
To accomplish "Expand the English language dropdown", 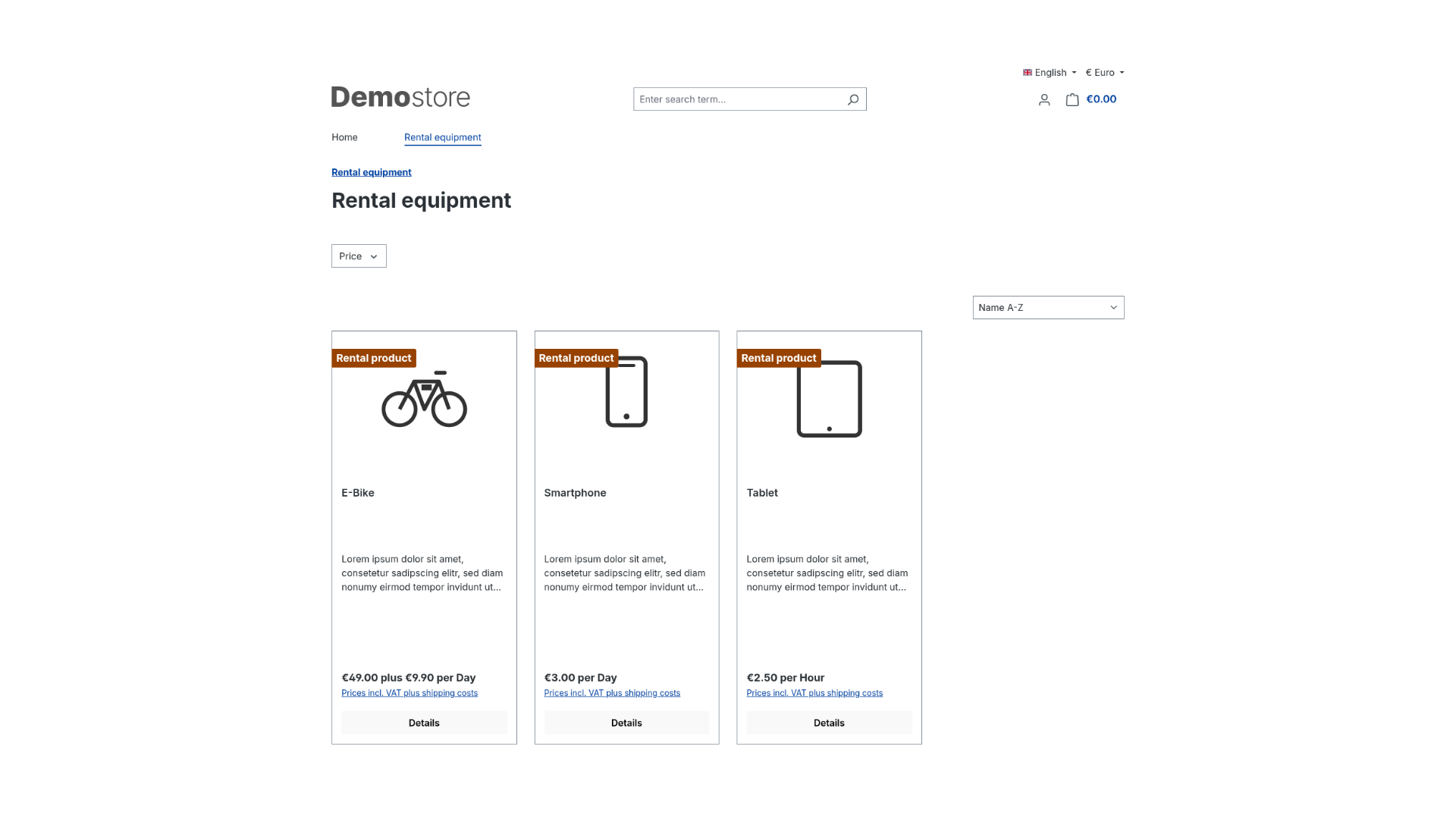I will click(x=1050, y=73).
